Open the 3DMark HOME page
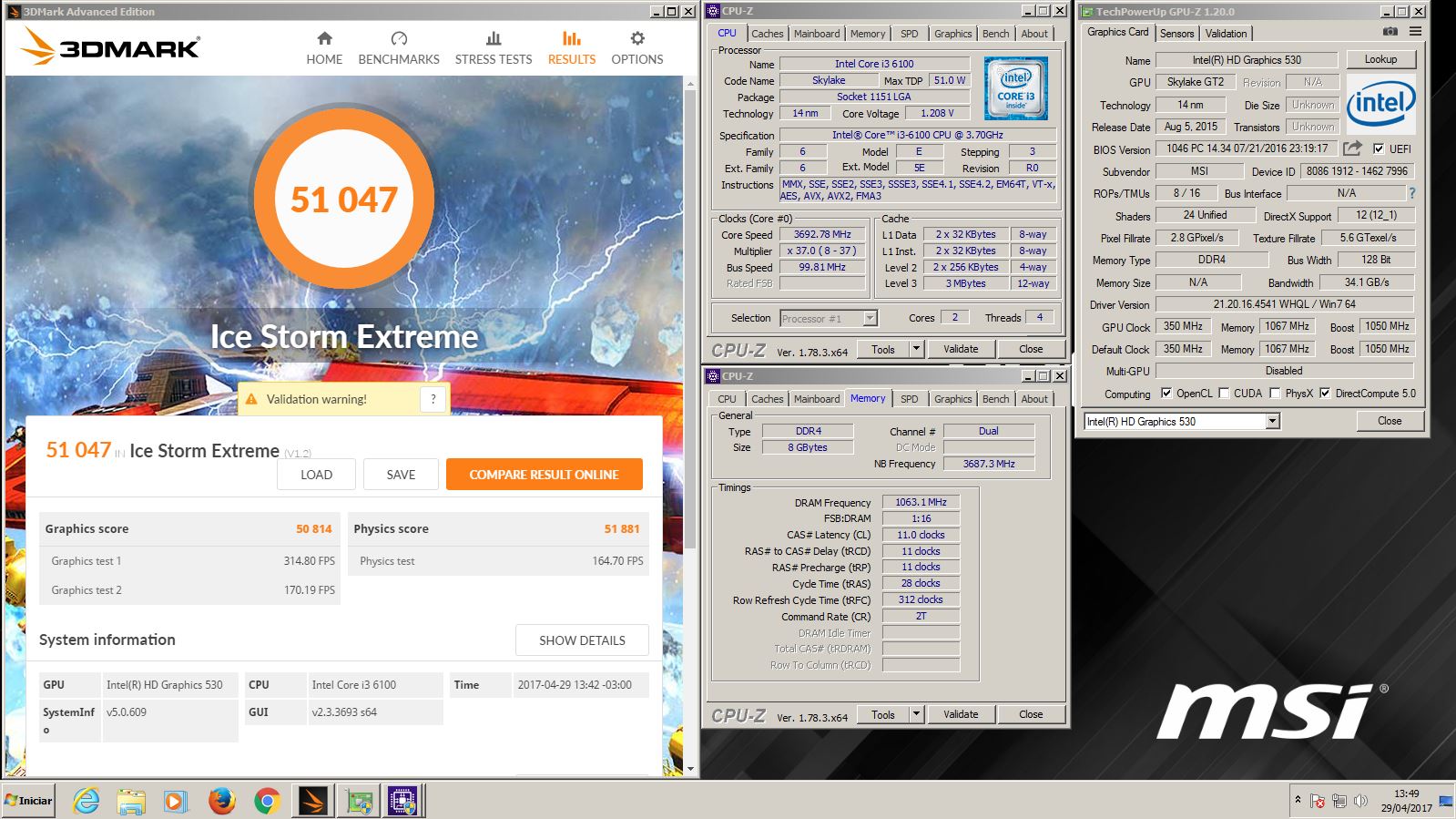Viewport: 1456px width, 819px height. 324,48
